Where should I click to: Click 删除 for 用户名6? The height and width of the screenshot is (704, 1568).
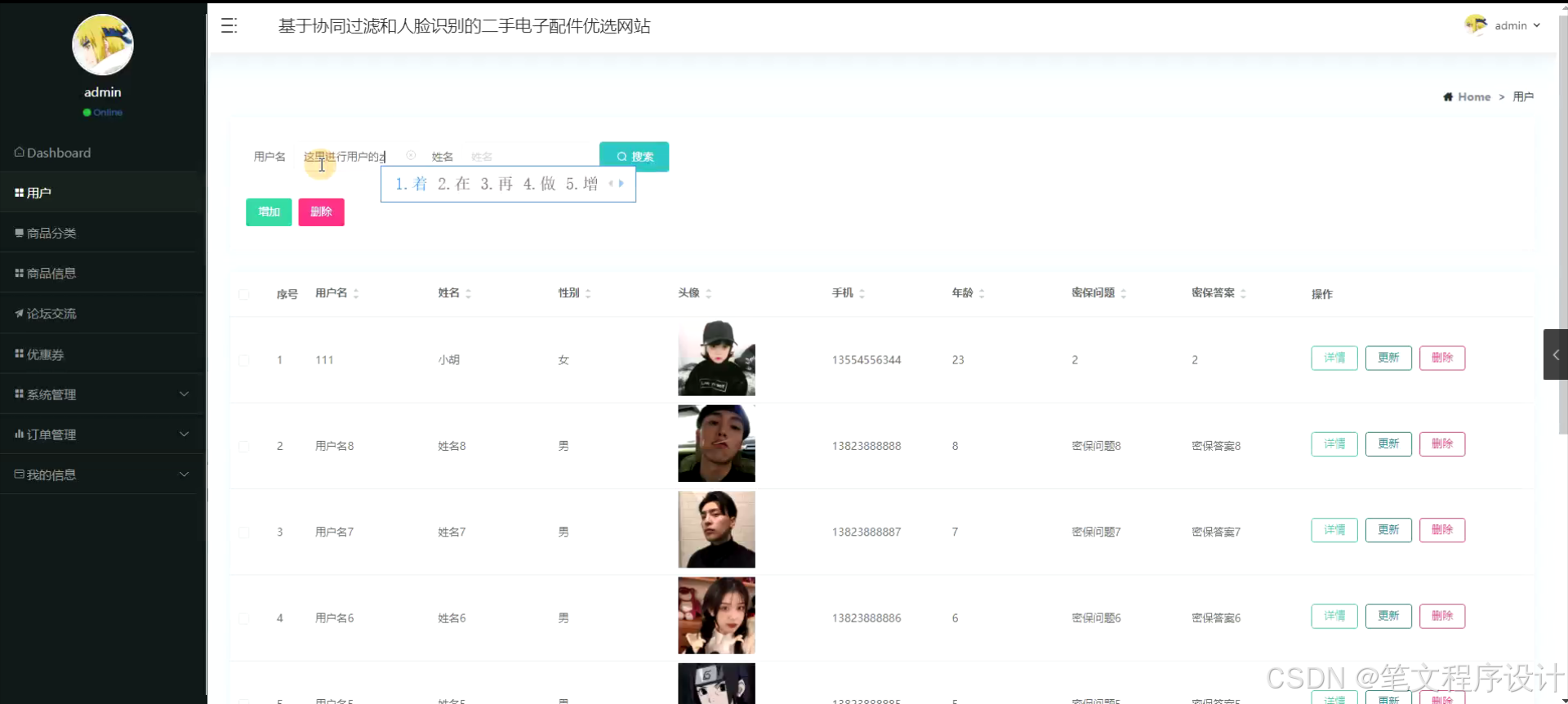click(1442, 616)
